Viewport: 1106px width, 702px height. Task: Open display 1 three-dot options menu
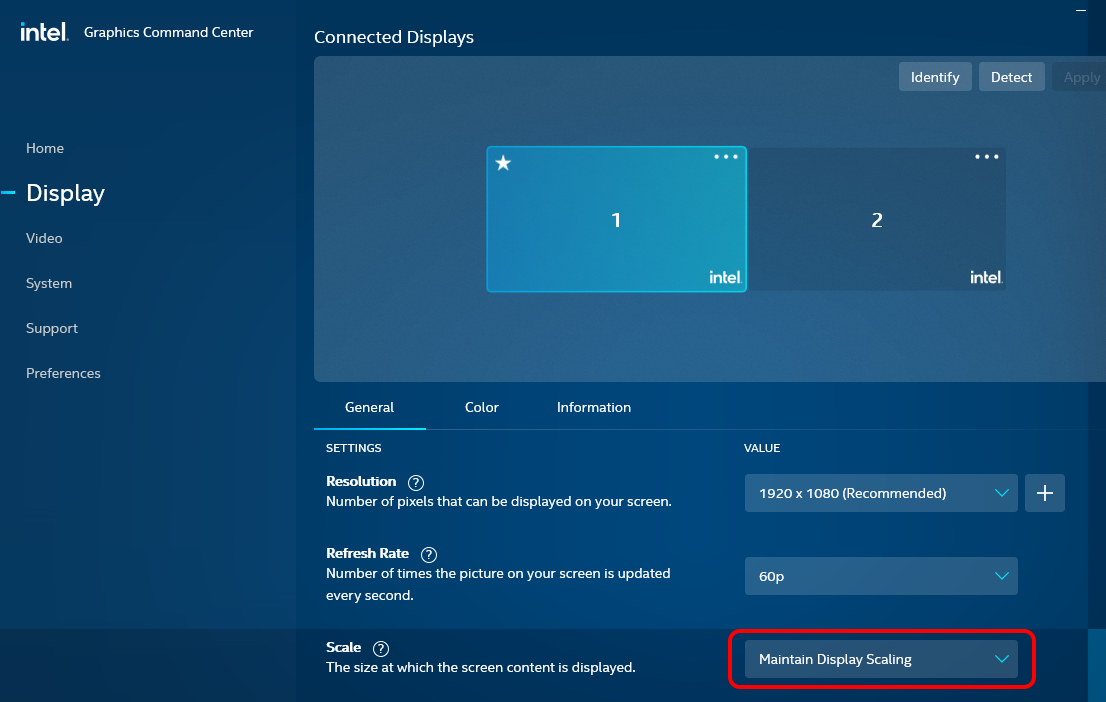pyautogui.click(x=726, y=157)
